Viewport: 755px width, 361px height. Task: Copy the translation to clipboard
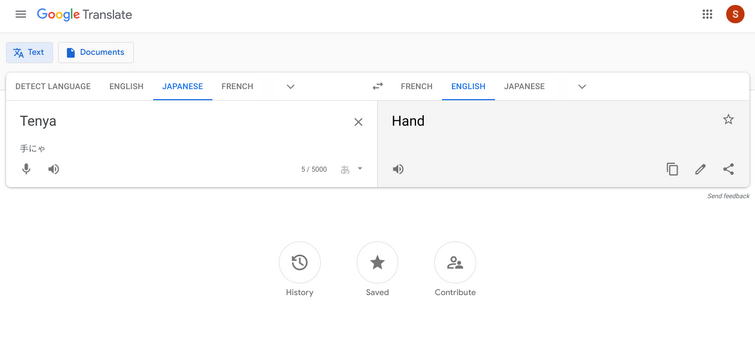tap(672, 169)
